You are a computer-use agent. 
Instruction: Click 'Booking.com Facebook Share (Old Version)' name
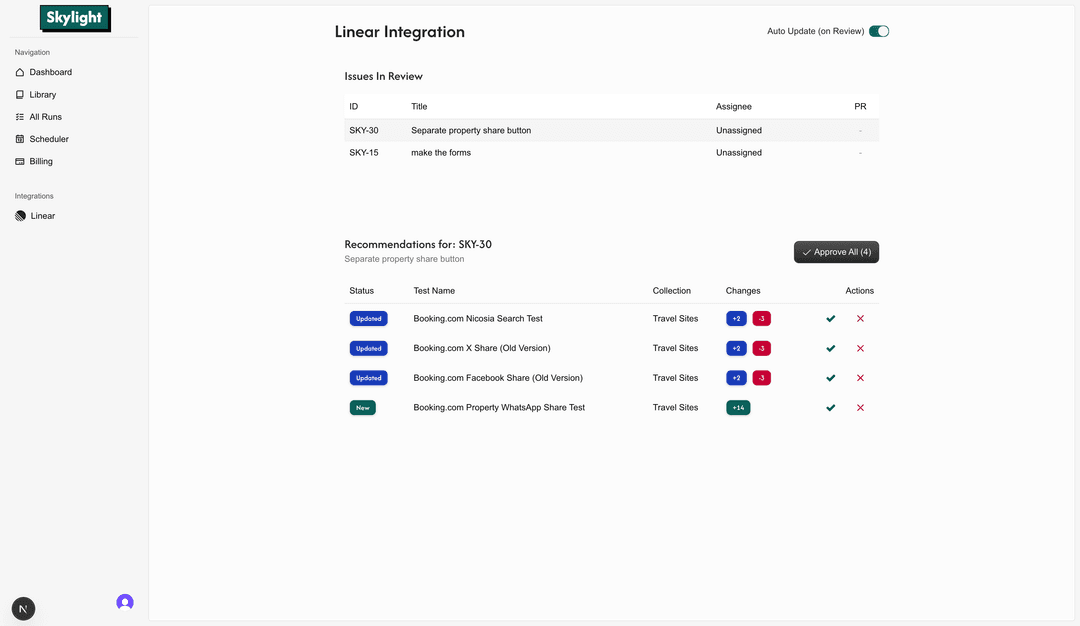498,378
